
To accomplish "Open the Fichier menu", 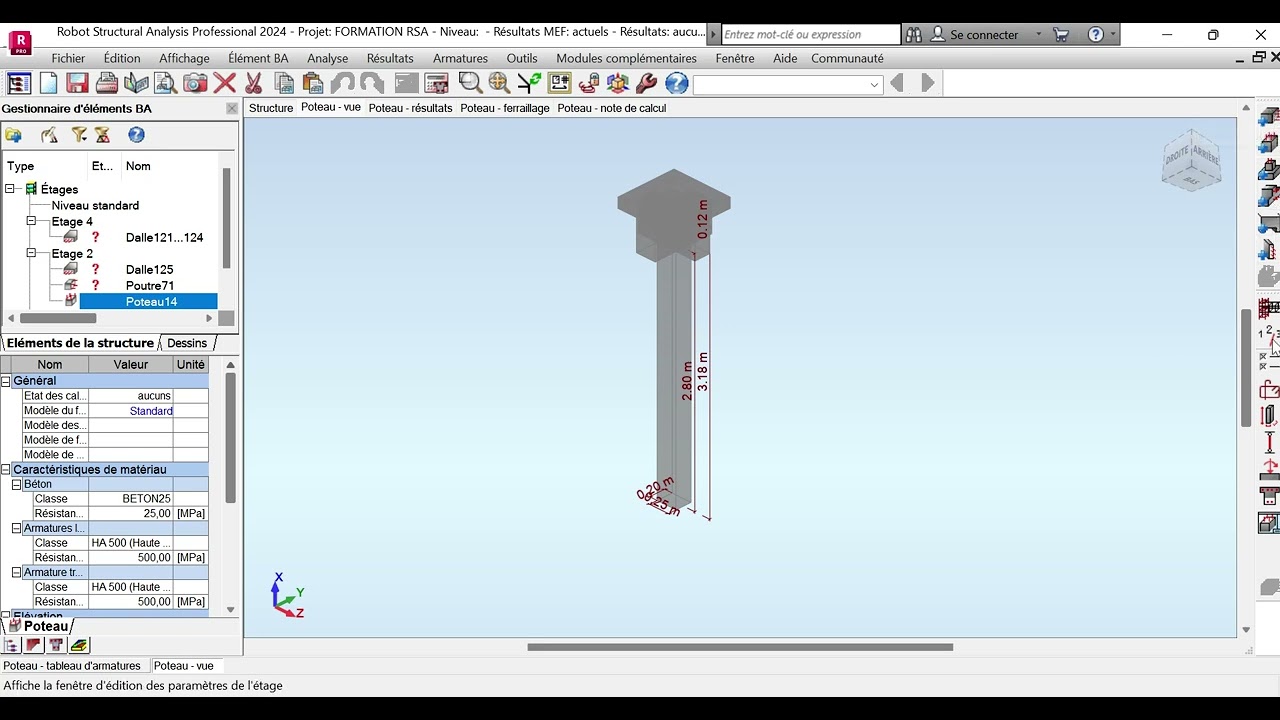I will 69,58.
